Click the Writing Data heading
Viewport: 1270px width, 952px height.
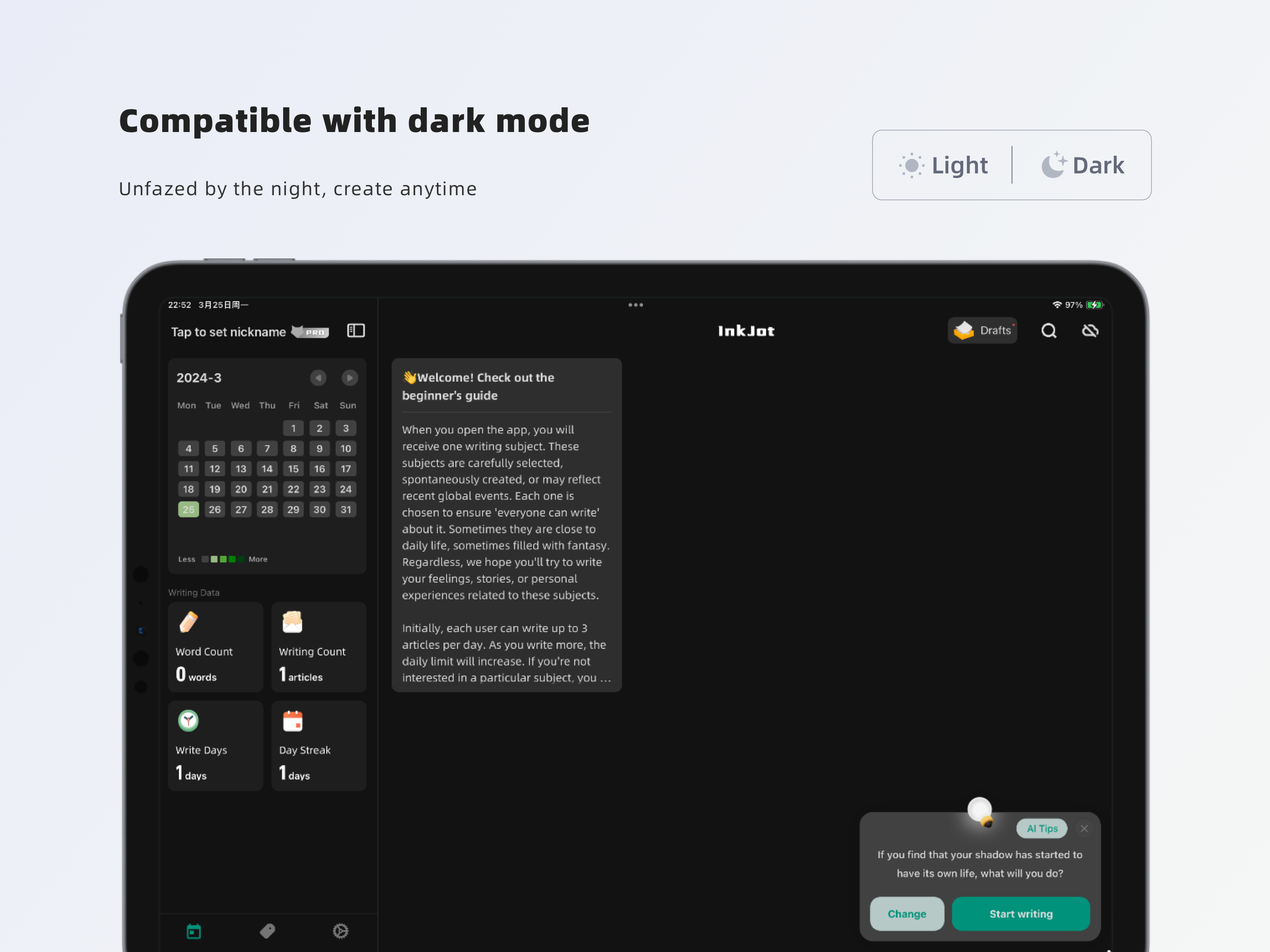[194, 593]
